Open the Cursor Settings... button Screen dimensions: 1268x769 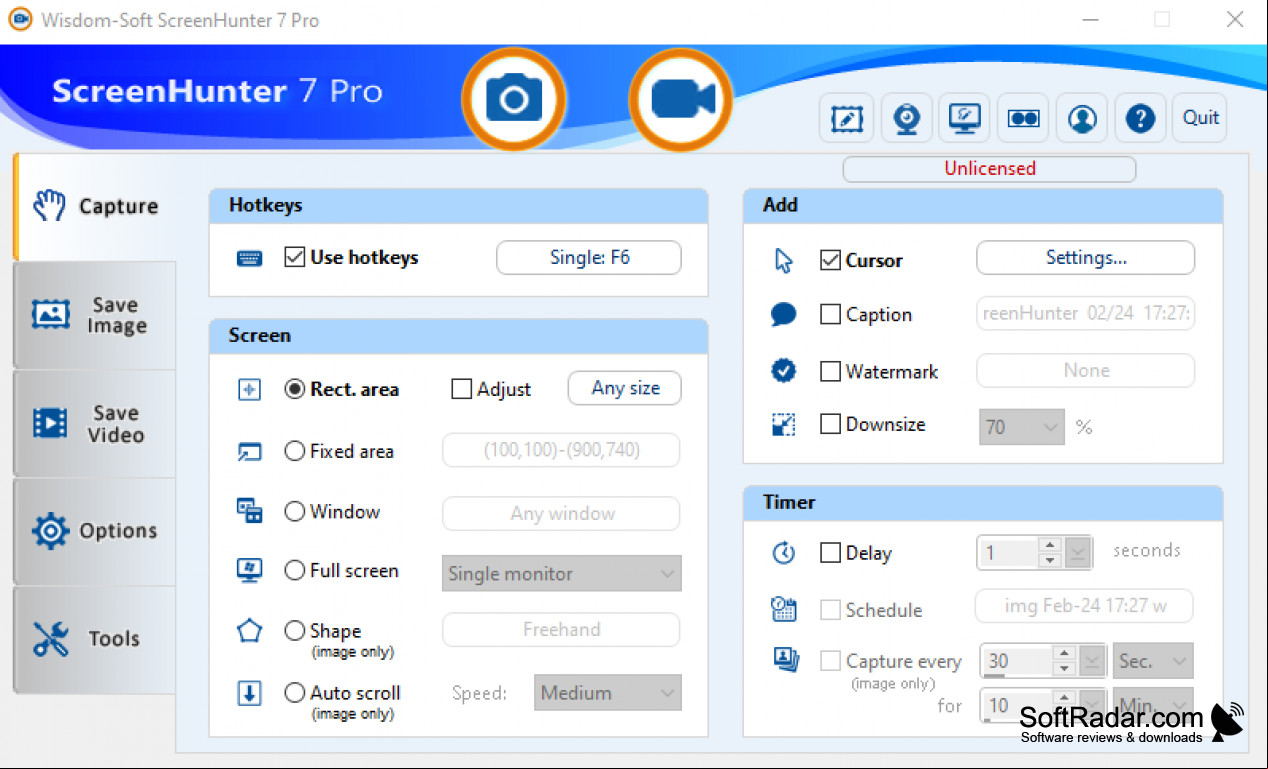pos(1085,257)
